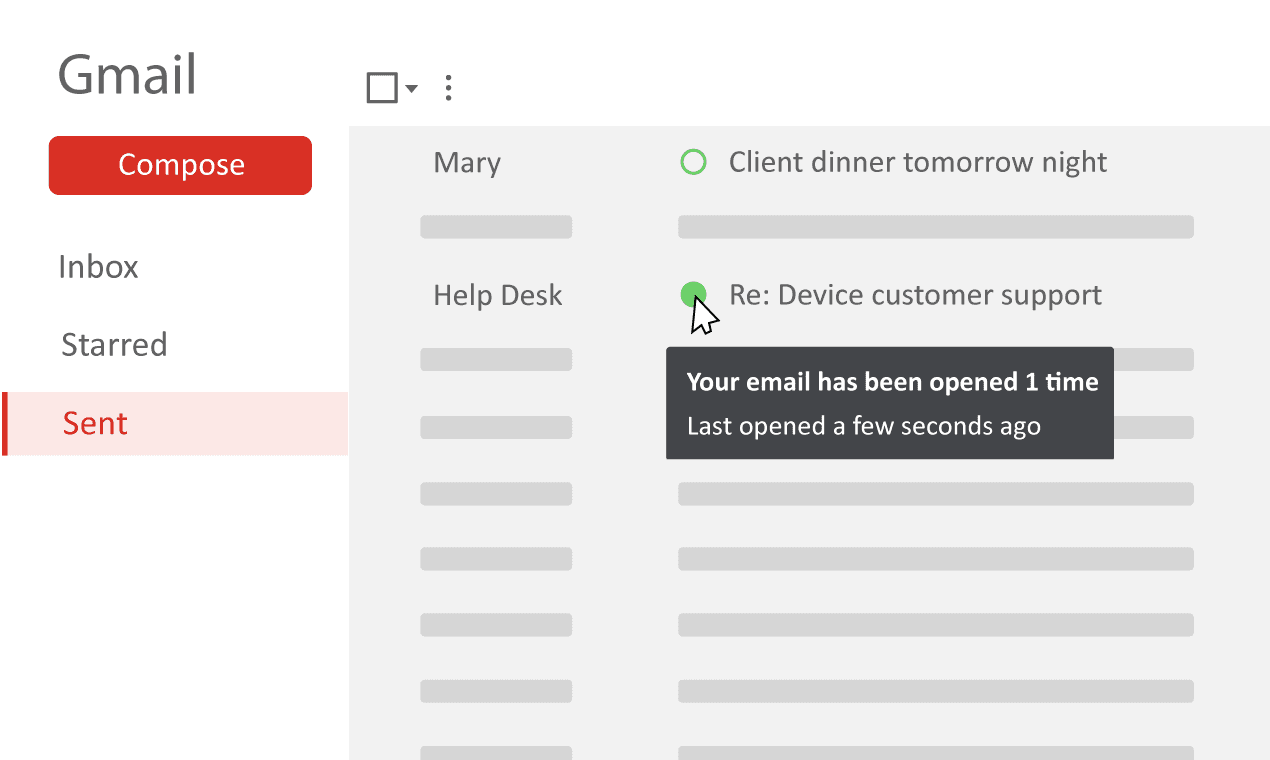Select the Sent folder
This screenshot has width=1270, height=760.
click(175, 424)
